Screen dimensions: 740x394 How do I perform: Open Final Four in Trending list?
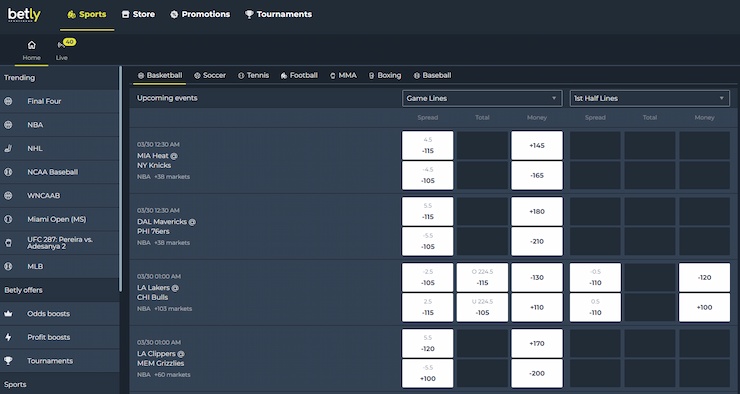tap(59, 101)
